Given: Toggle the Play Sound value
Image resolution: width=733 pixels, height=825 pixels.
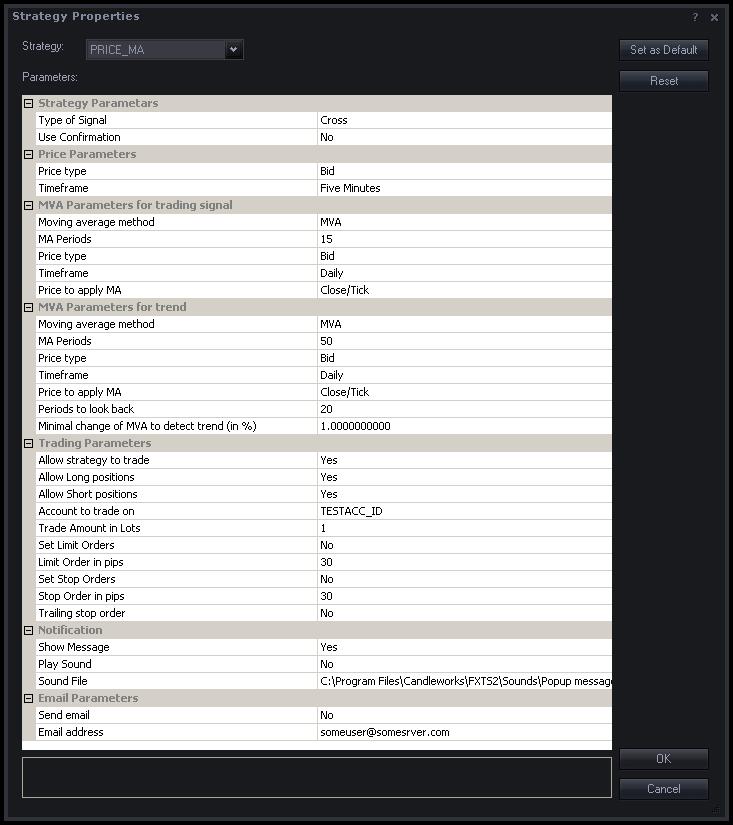Looking at the screenshot, I should click(465, 664).
